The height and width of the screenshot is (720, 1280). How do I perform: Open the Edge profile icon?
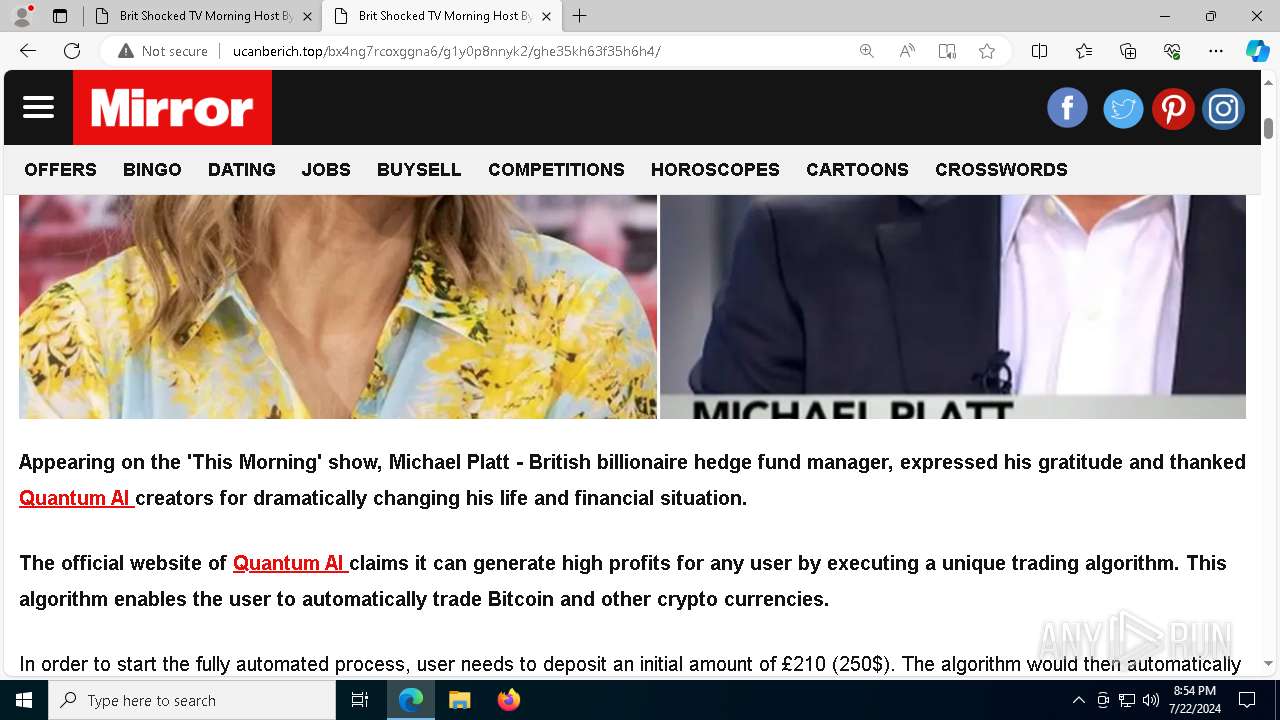[x=22, y=16]
